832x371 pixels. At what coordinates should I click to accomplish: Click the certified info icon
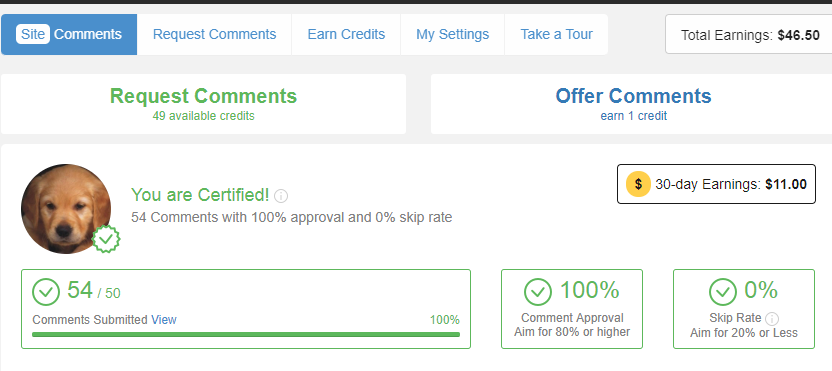click(x=281, y=196)
